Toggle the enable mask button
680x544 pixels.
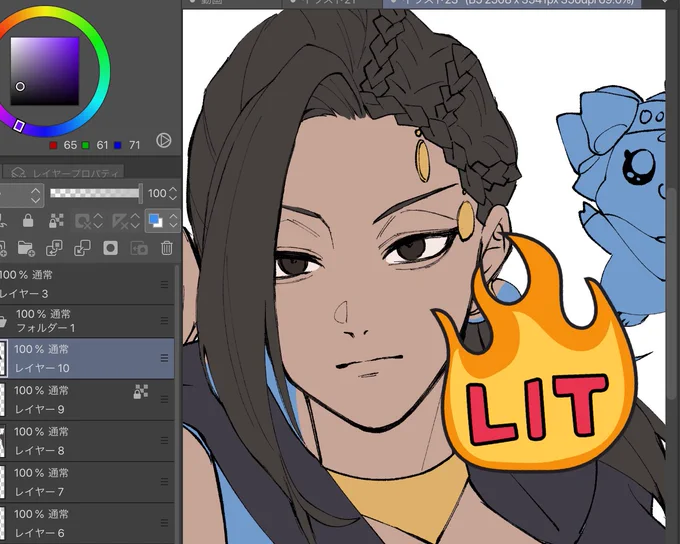[82, 221]
